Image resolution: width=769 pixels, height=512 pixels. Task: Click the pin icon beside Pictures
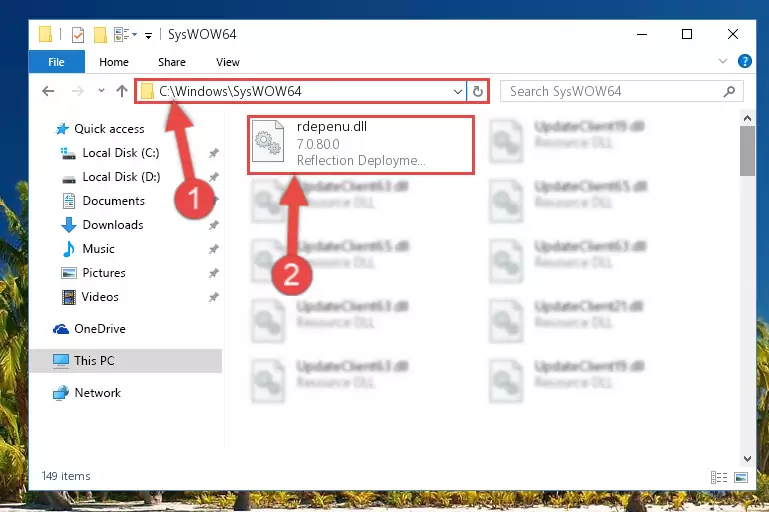pyautogui.click(x=213, y=273)
